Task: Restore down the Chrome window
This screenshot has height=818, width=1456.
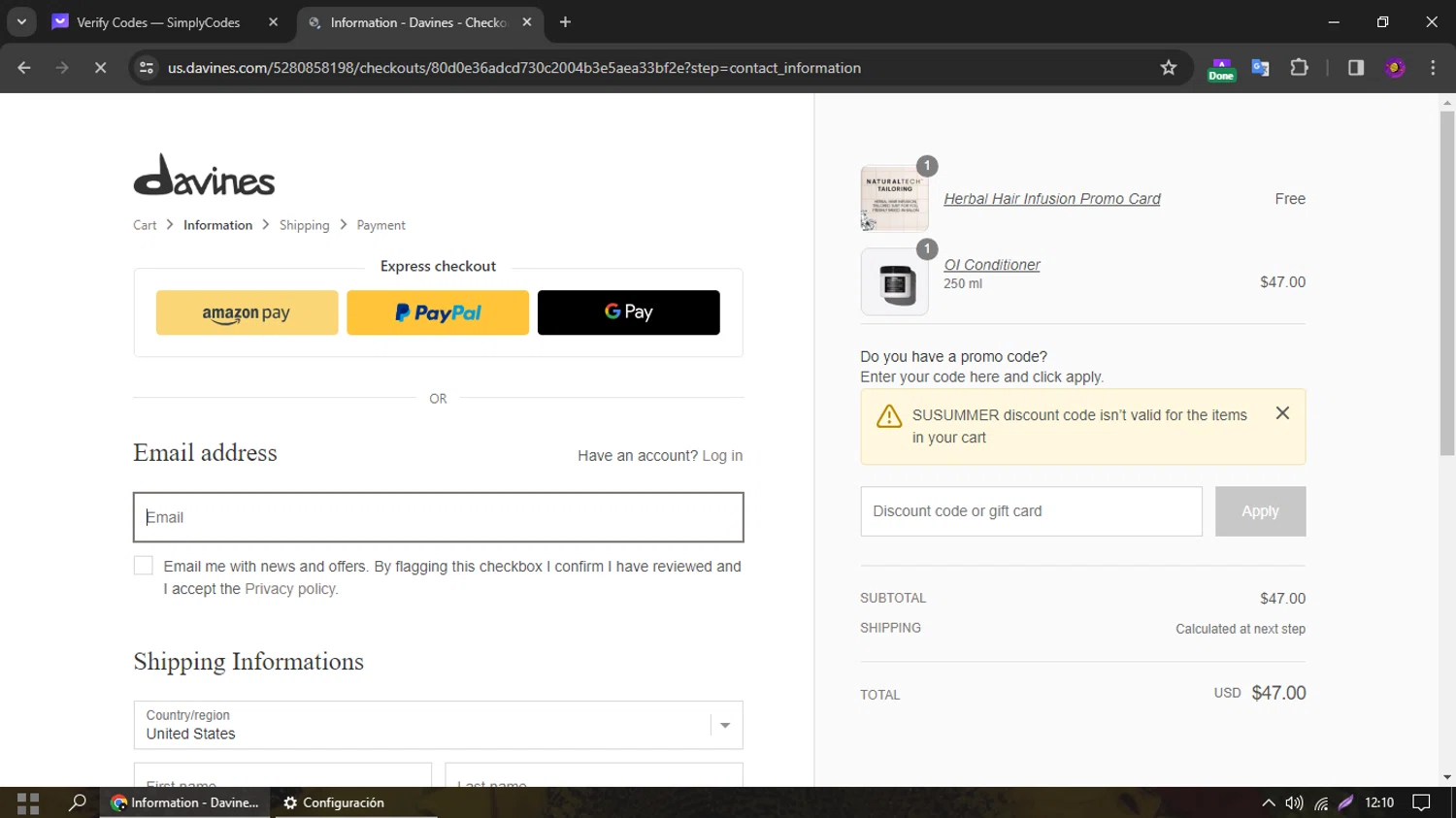Action: [x=1382, y=22]
